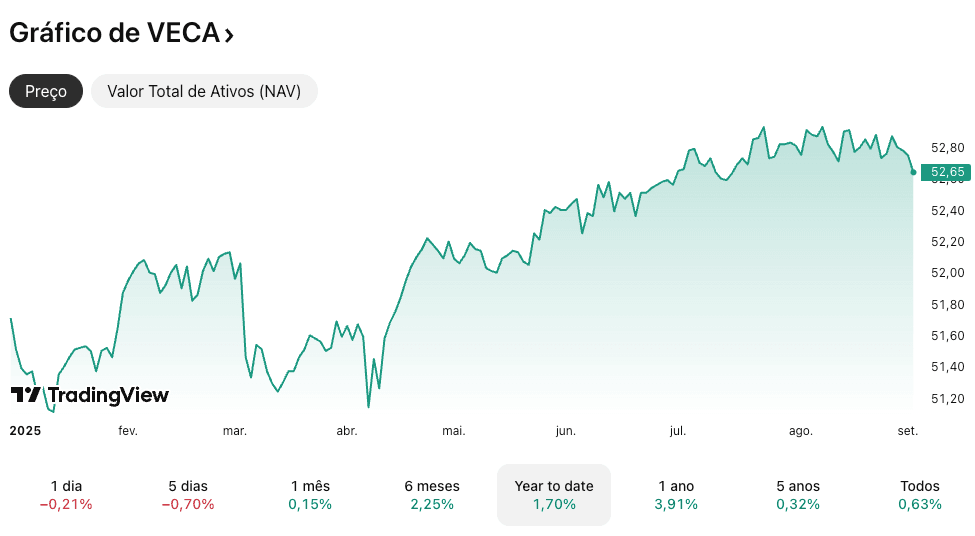Open the Gráfico de VECA heading link
The width and height of the screenshot is (975, 536).
click(113, 33)
